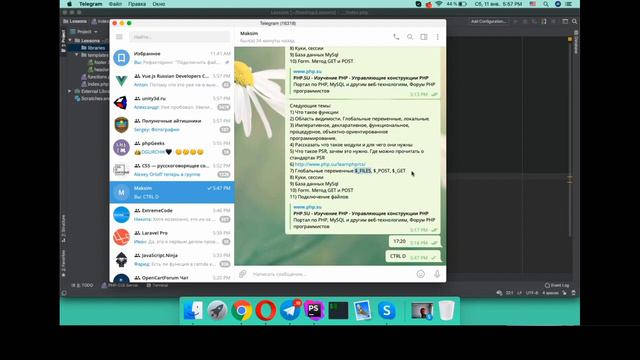
Task: Open the Полуночные айтишники group chat
Action: (172, 125)
